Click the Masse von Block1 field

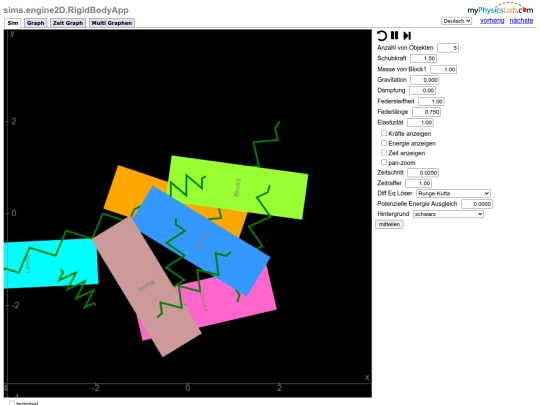(x=444, y=69)
